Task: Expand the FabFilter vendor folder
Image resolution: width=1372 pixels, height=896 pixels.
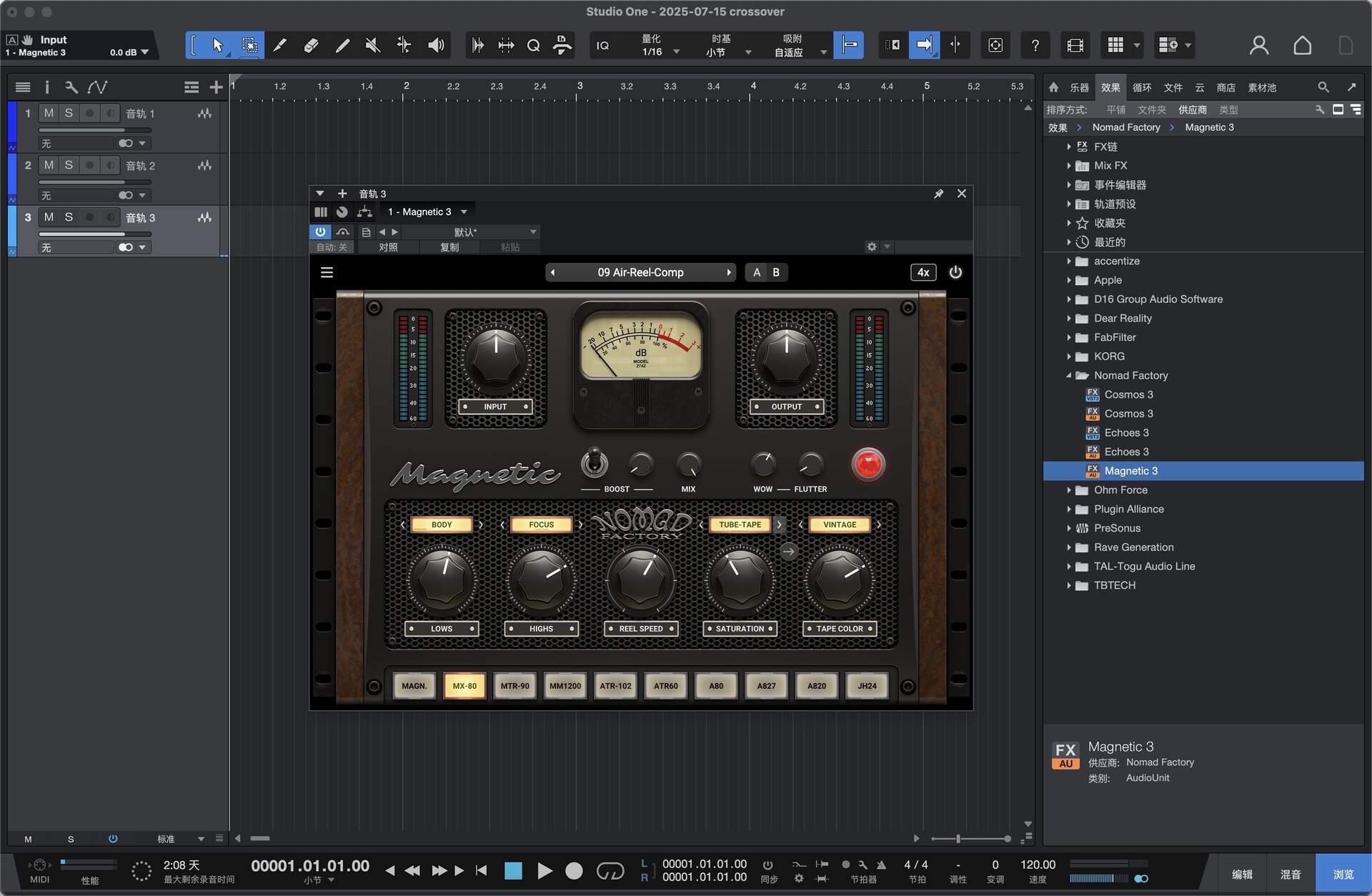Action: (x=1069, y=337)
